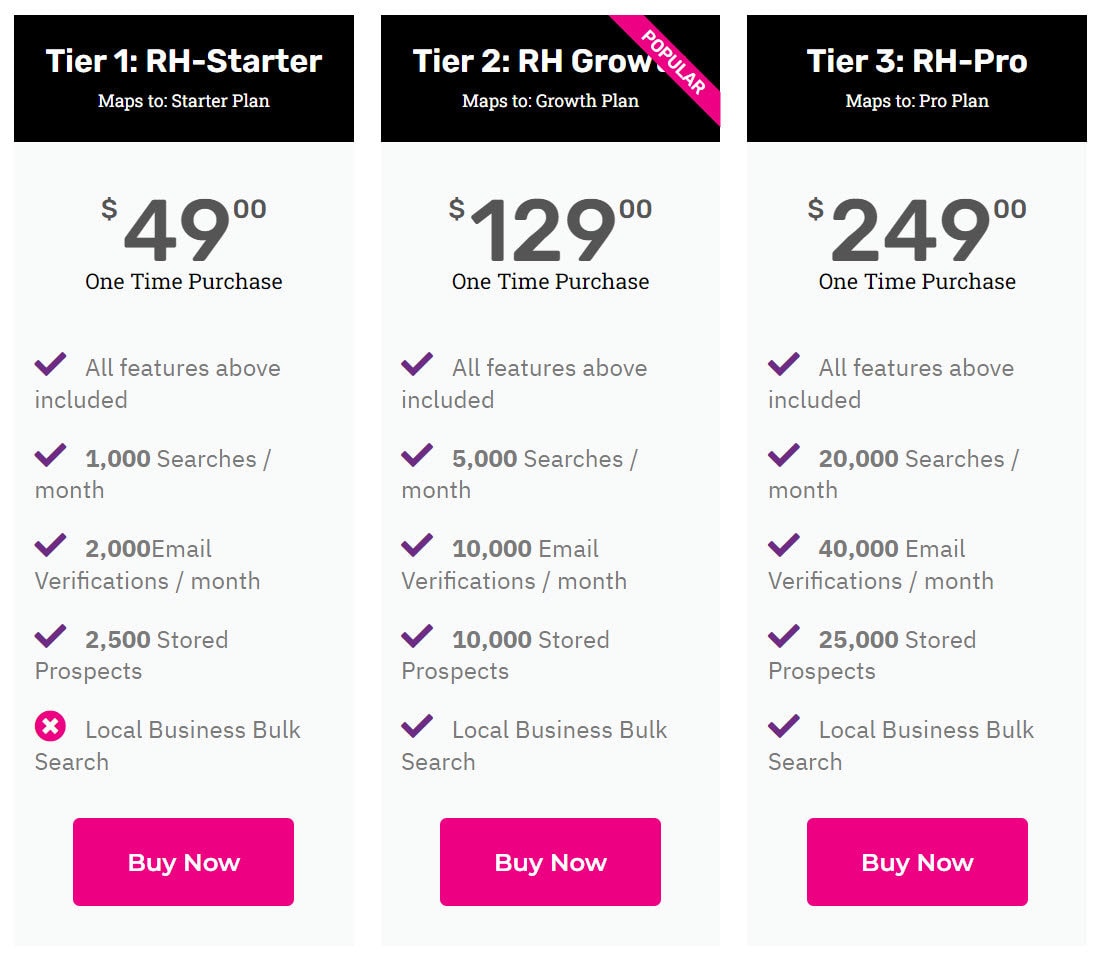Select the "Tier 3: RH-Pro" header banner
The width and height of the screenshot is (1101, 962).
(916, 62)
